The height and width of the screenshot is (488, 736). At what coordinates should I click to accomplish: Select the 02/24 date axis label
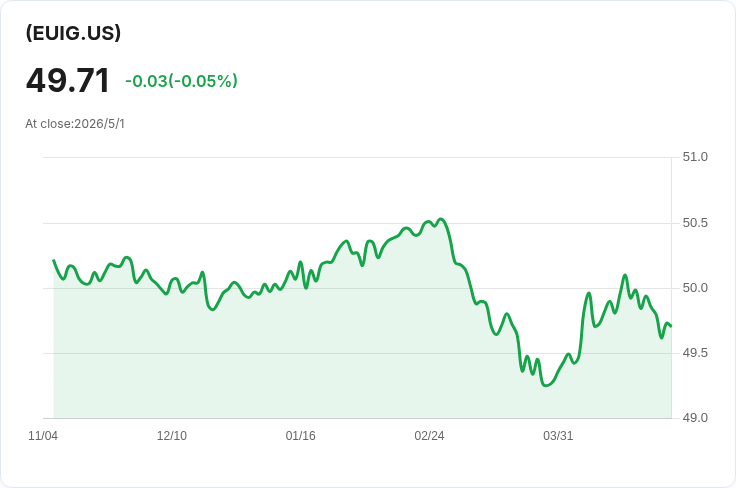tap(429, 436)
